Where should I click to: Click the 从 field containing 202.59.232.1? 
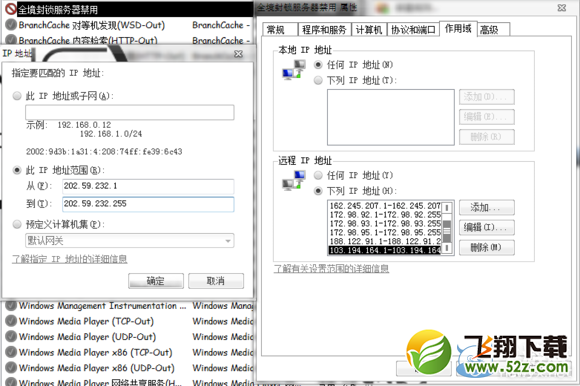tap(148, 186)
